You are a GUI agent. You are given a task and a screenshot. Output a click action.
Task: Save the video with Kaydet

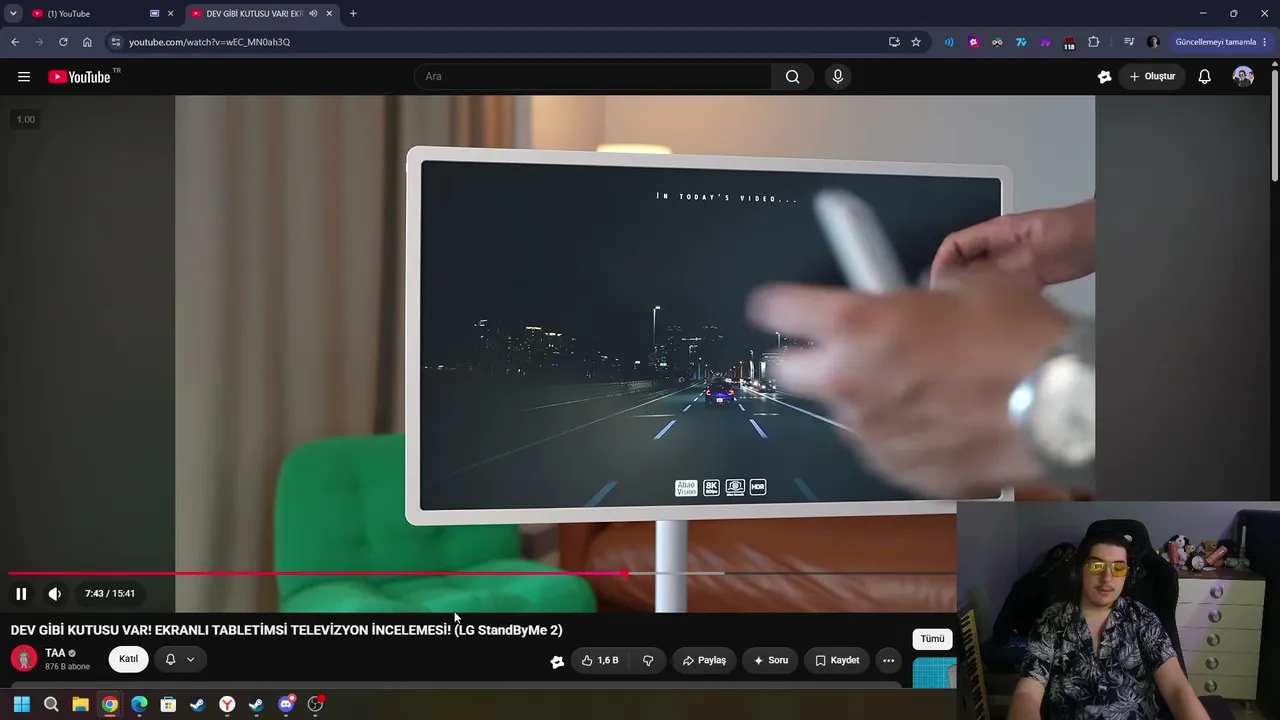[x=837, y=660]
